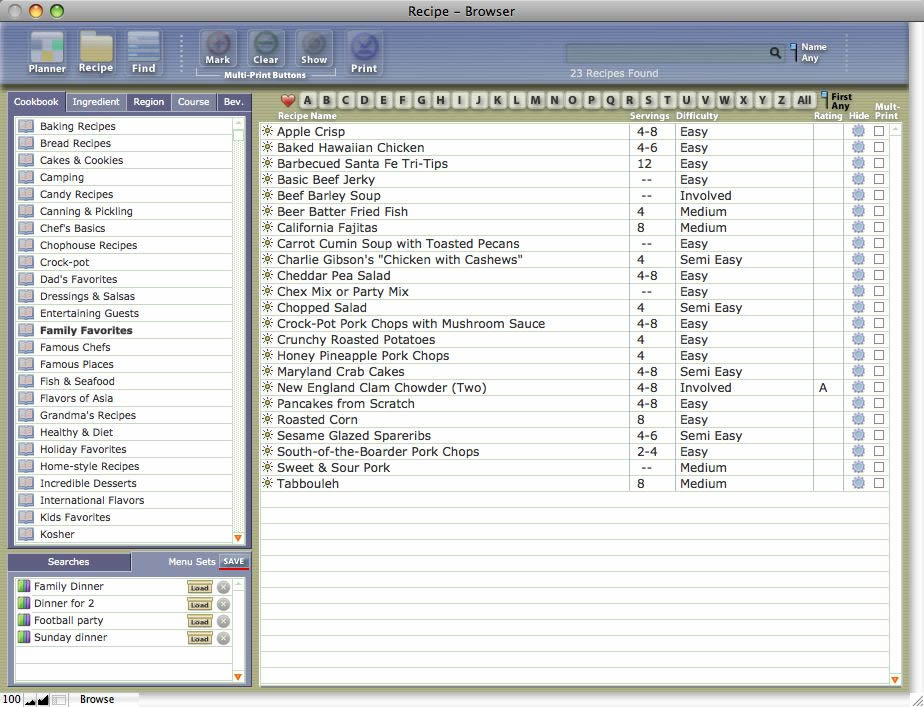Click the Show multi-print button
The width and height of the screenshot is (924, 707).
[x=314, y=48]
